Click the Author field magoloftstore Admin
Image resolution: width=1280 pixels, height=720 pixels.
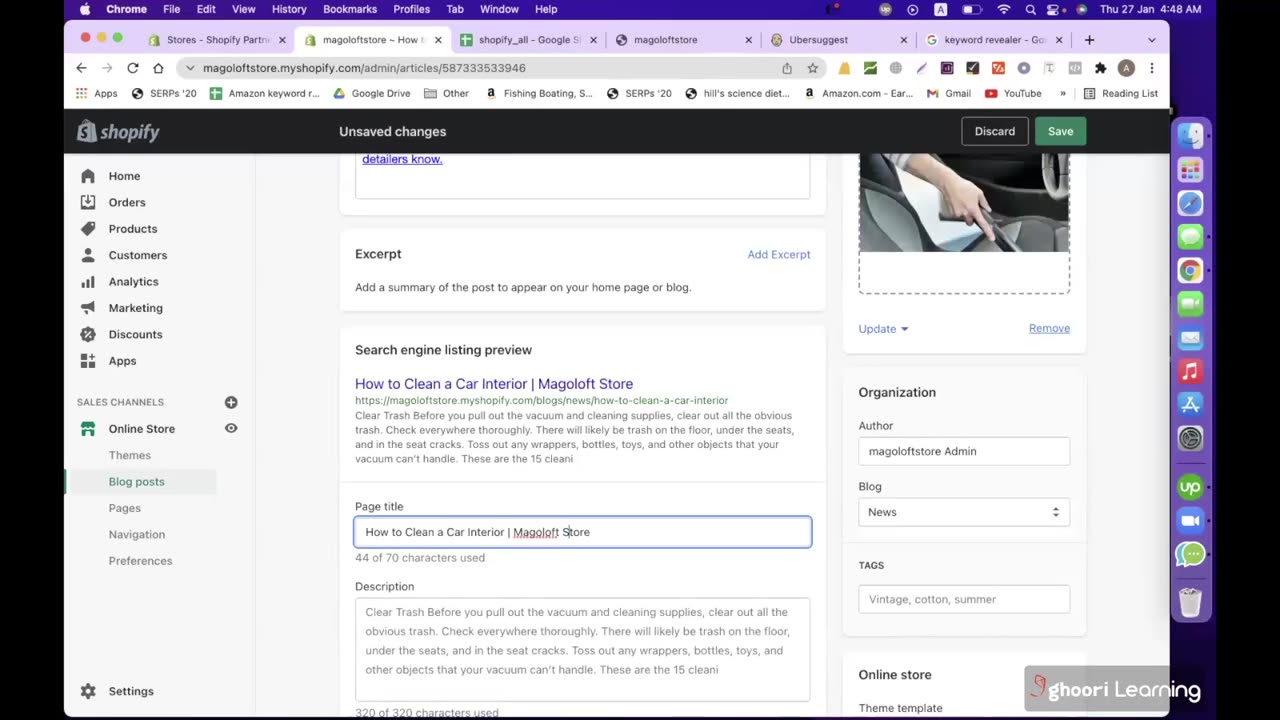click(x=964, y=451)
